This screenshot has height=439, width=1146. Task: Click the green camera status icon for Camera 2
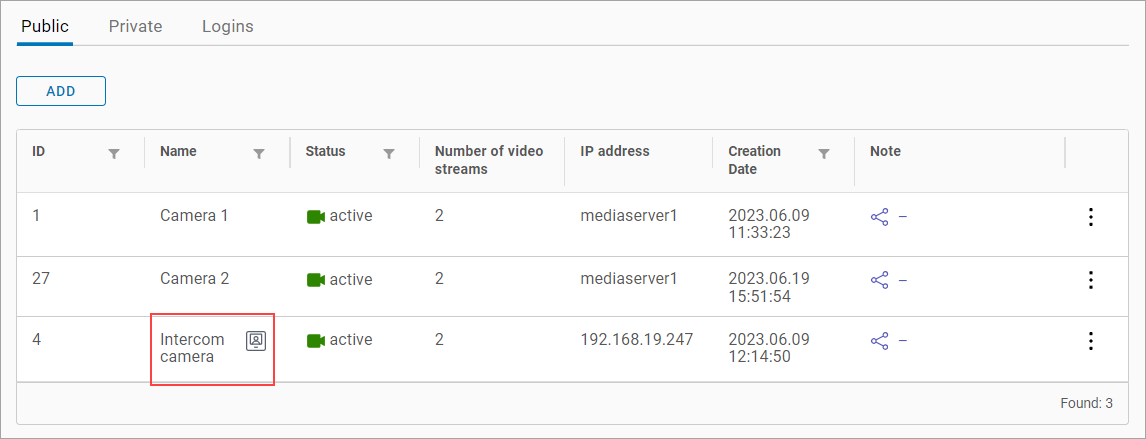(316, 280)
